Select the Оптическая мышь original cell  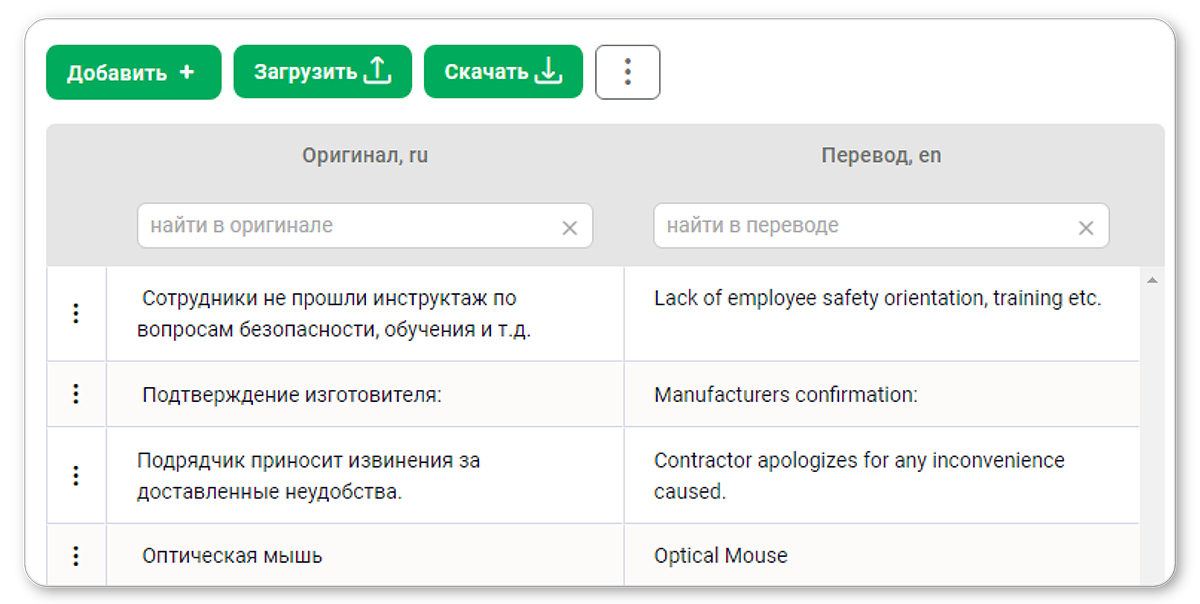coord(365,555)
